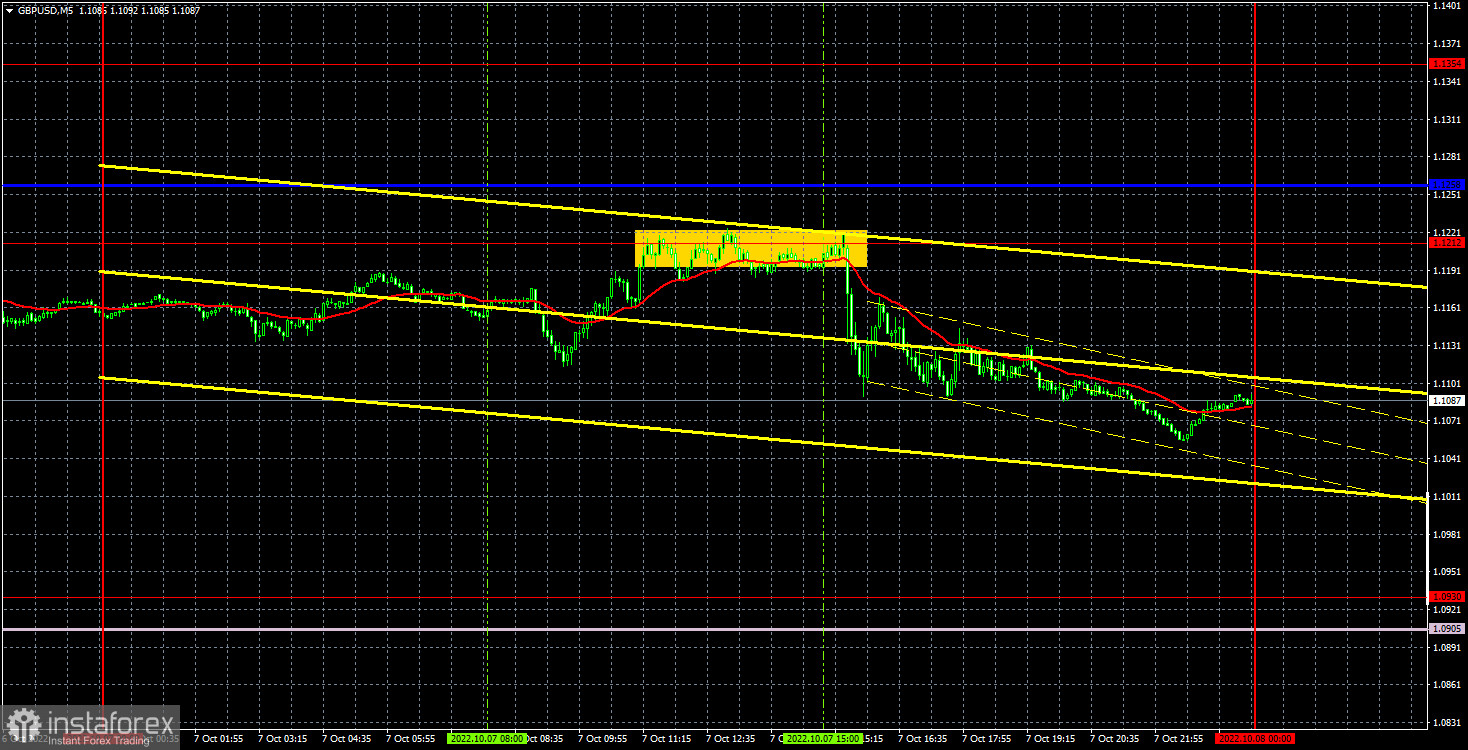
Task: Select the red 1.0930 price level label
Action: tap(1447, 597)
